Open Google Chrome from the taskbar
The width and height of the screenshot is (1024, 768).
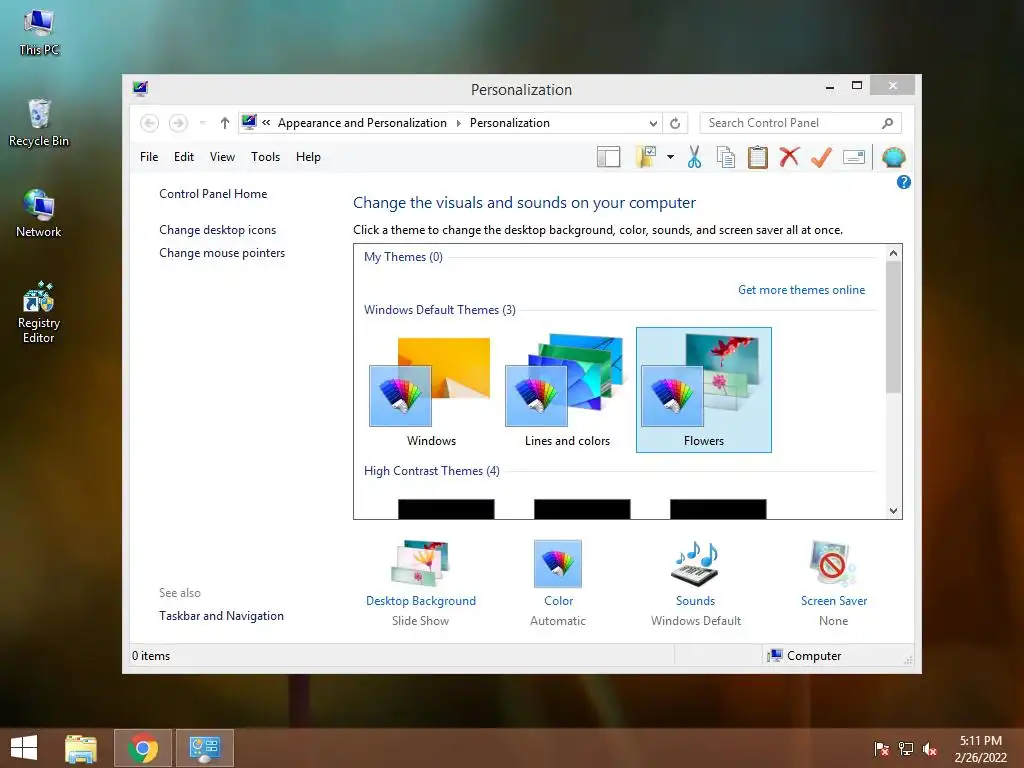143,748
